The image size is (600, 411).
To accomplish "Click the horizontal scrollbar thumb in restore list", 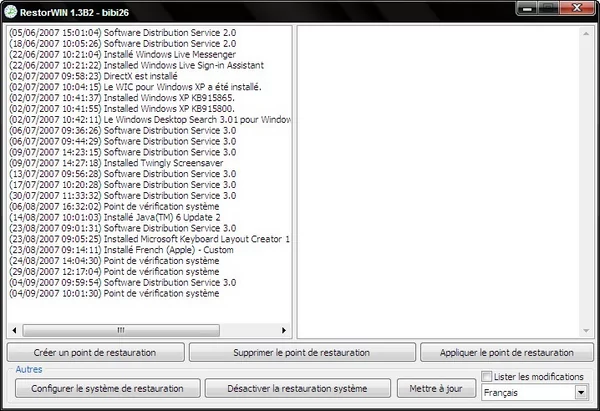I will (121, 330).
